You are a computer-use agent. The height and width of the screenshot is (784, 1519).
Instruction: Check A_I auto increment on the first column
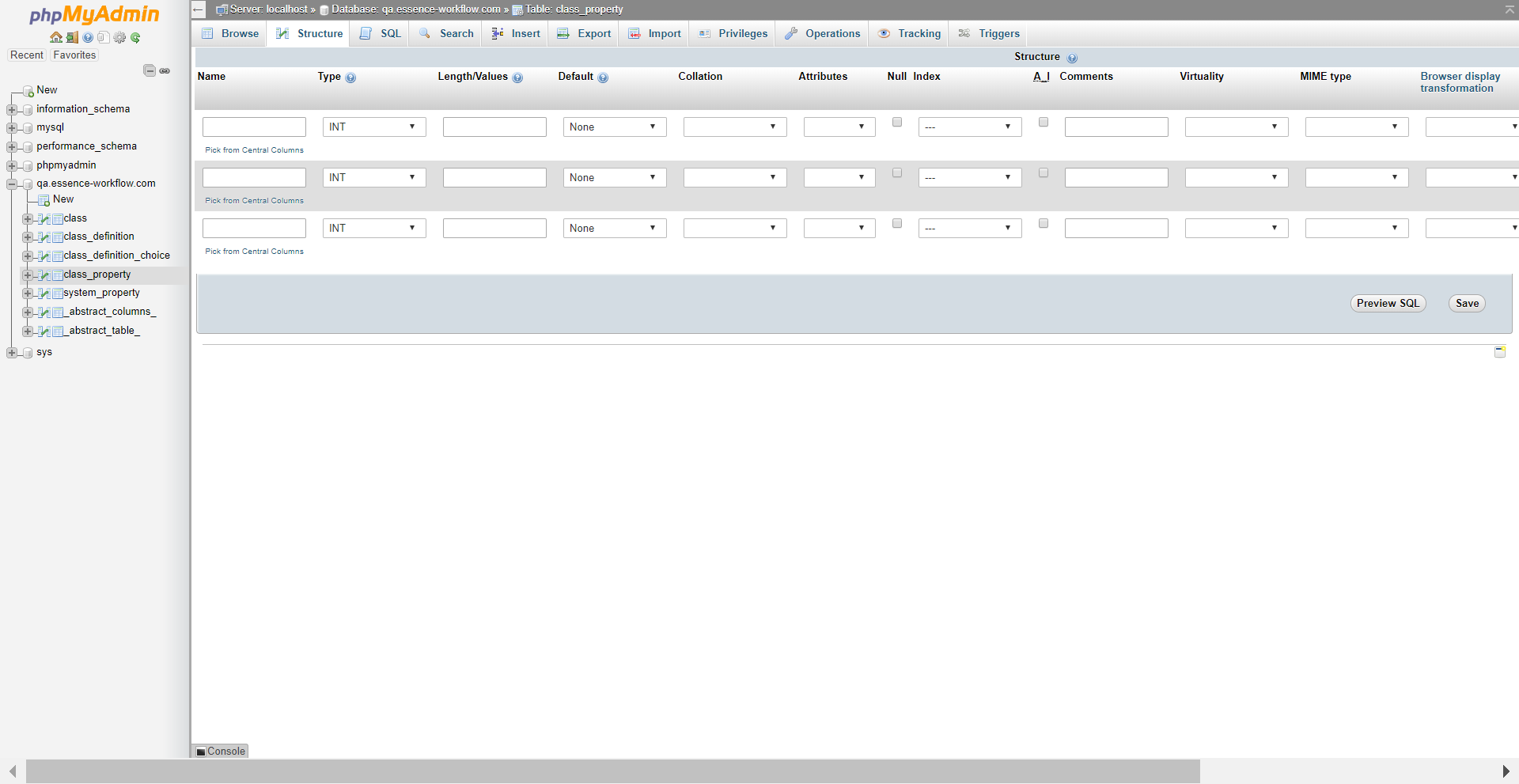click(1044, 122)
